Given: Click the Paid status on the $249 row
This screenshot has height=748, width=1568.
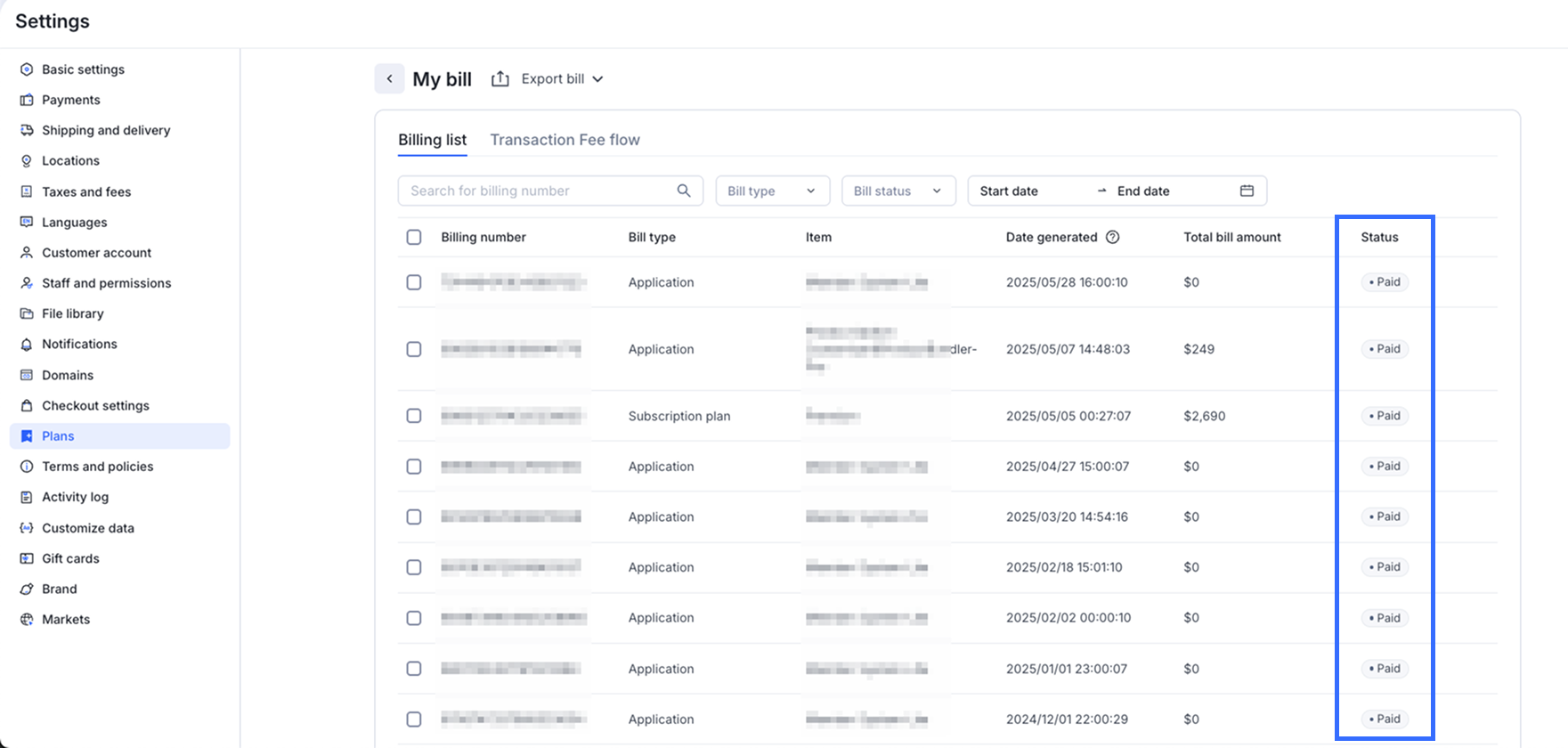Looking at the screenshot, I should [x=1385, y=349].
